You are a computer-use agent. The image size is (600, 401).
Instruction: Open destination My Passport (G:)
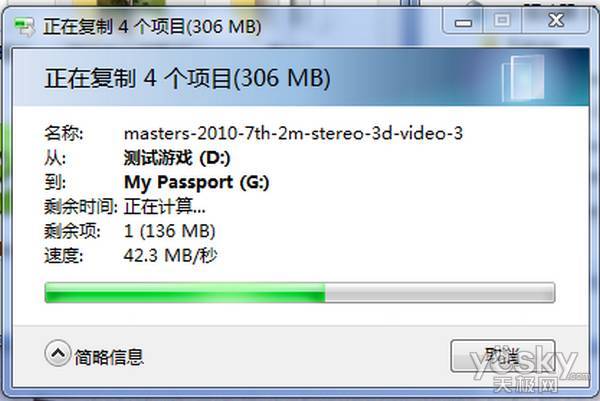tap(197, 183)
